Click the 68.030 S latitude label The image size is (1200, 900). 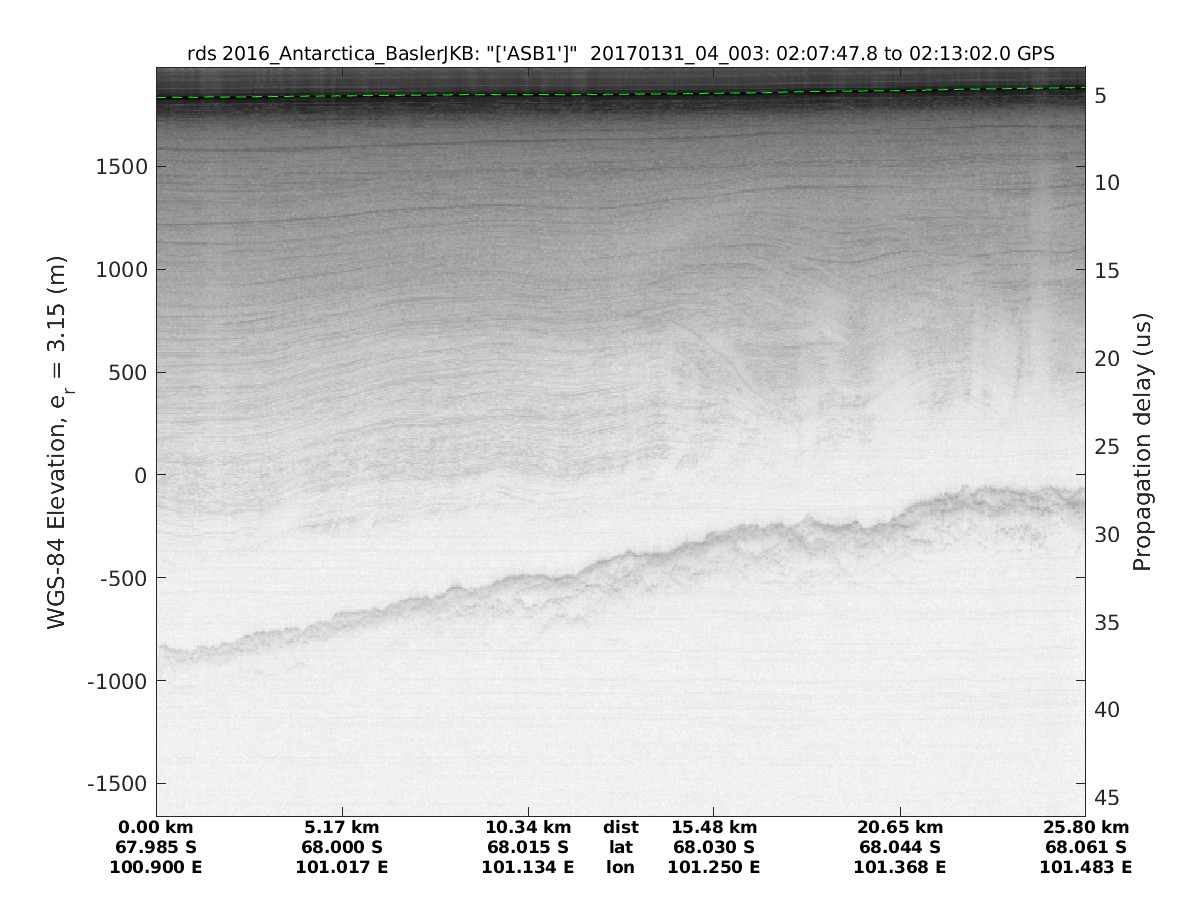713,847
